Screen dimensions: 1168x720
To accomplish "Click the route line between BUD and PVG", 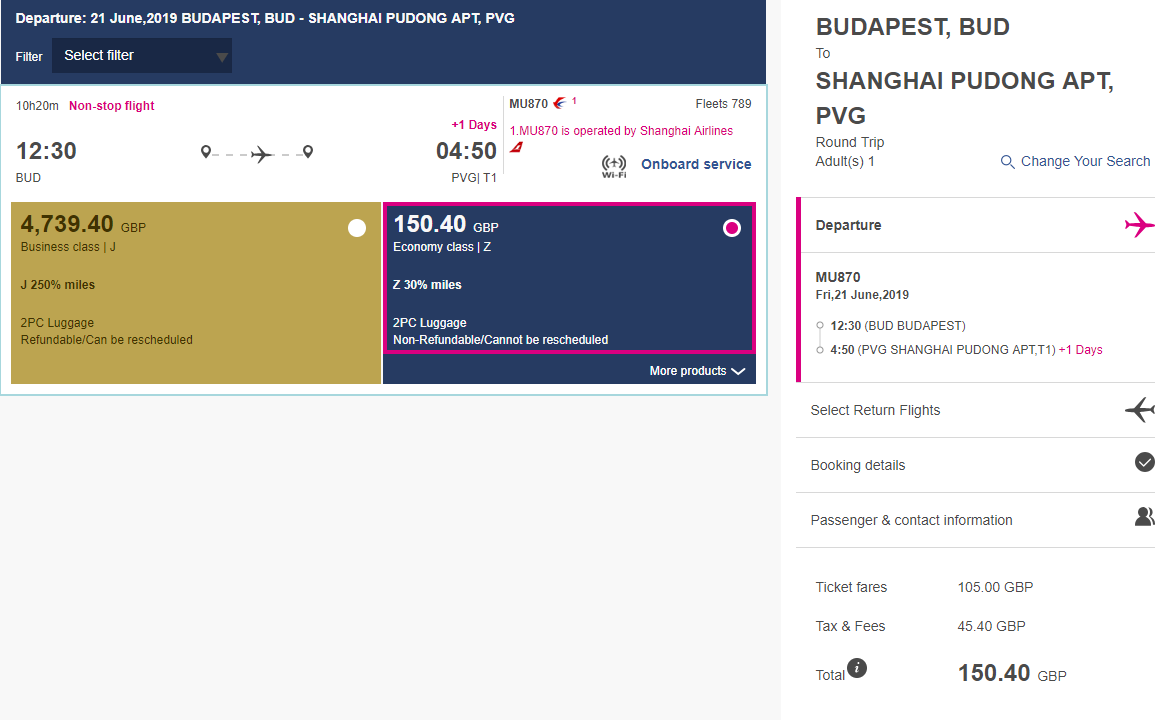I will tap(258, 153).
